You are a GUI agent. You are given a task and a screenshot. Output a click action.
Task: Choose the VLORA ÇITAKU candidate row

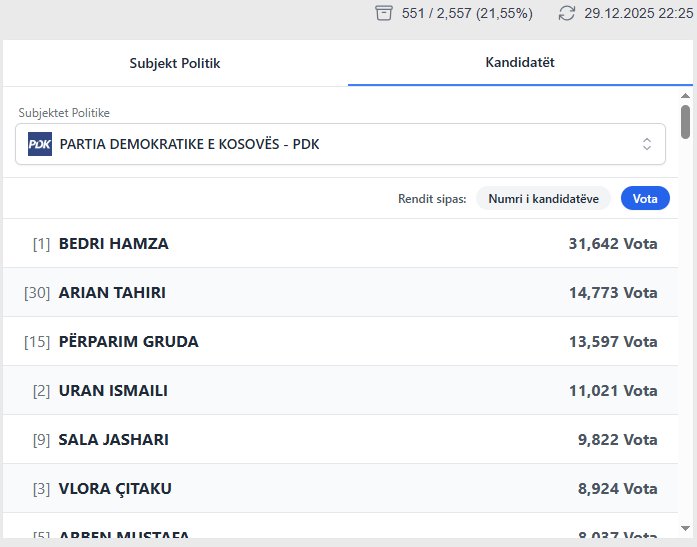point(340,489)
